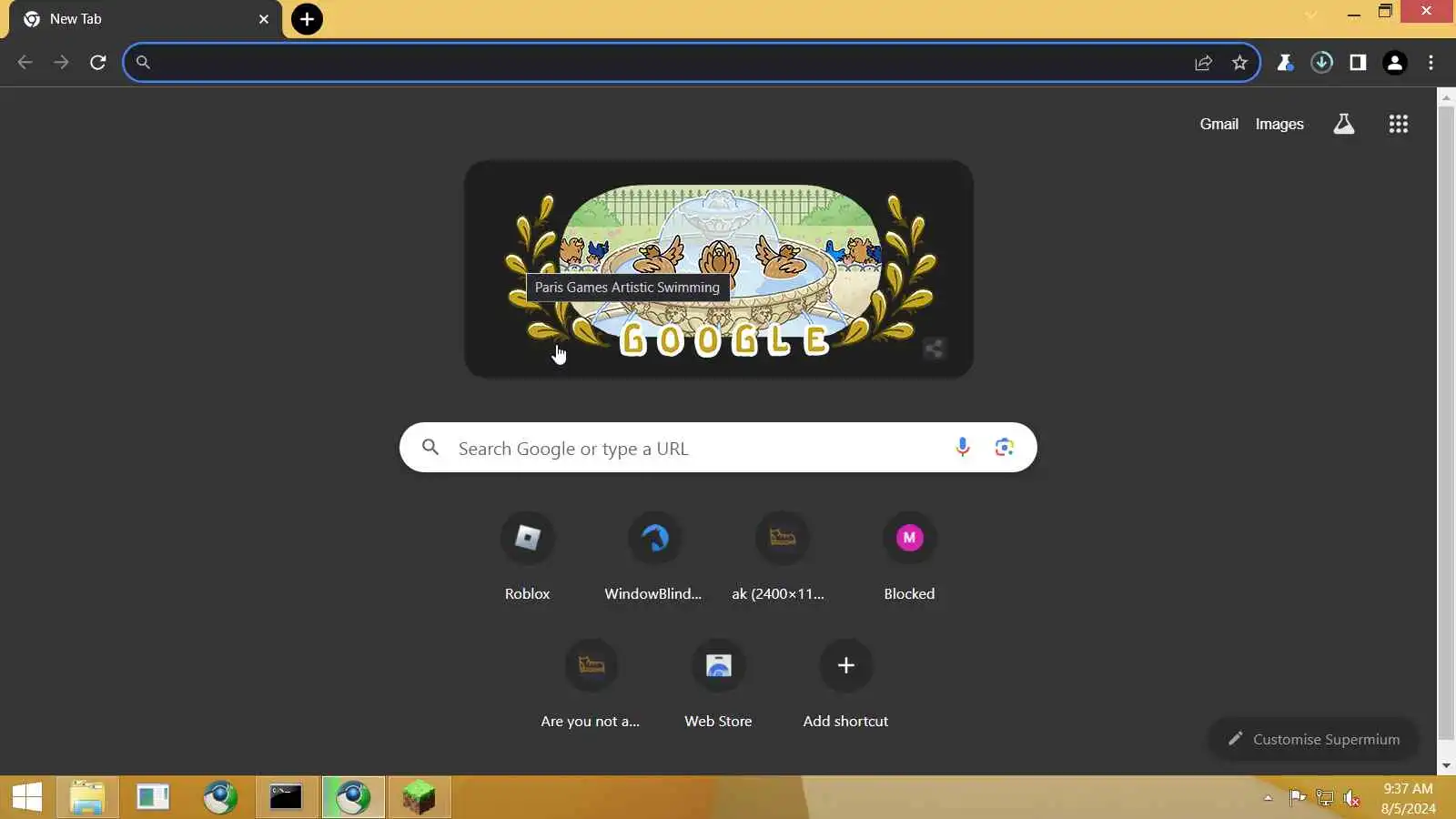Select the New Tab tab
This screenshot has height=819, width=1456.
point(146,19)
